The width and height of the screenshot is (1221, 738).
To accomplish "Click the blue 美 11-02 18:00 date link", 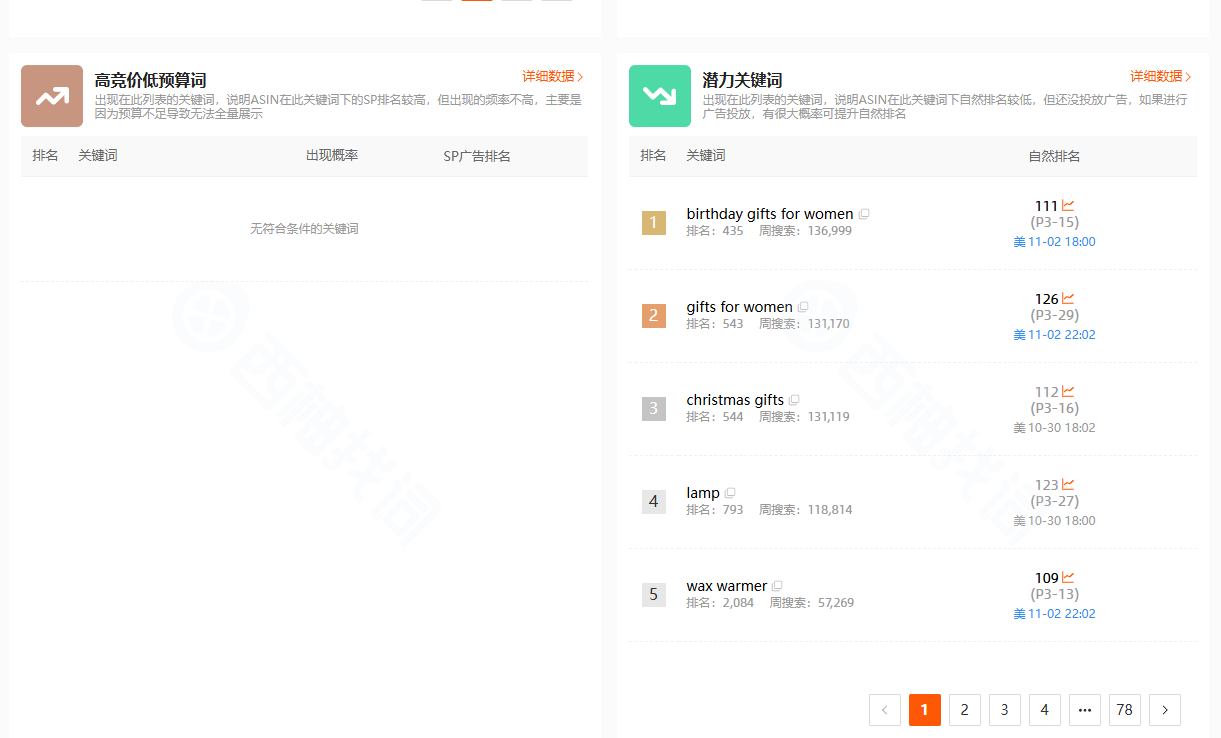I will tap(1054, 241).
